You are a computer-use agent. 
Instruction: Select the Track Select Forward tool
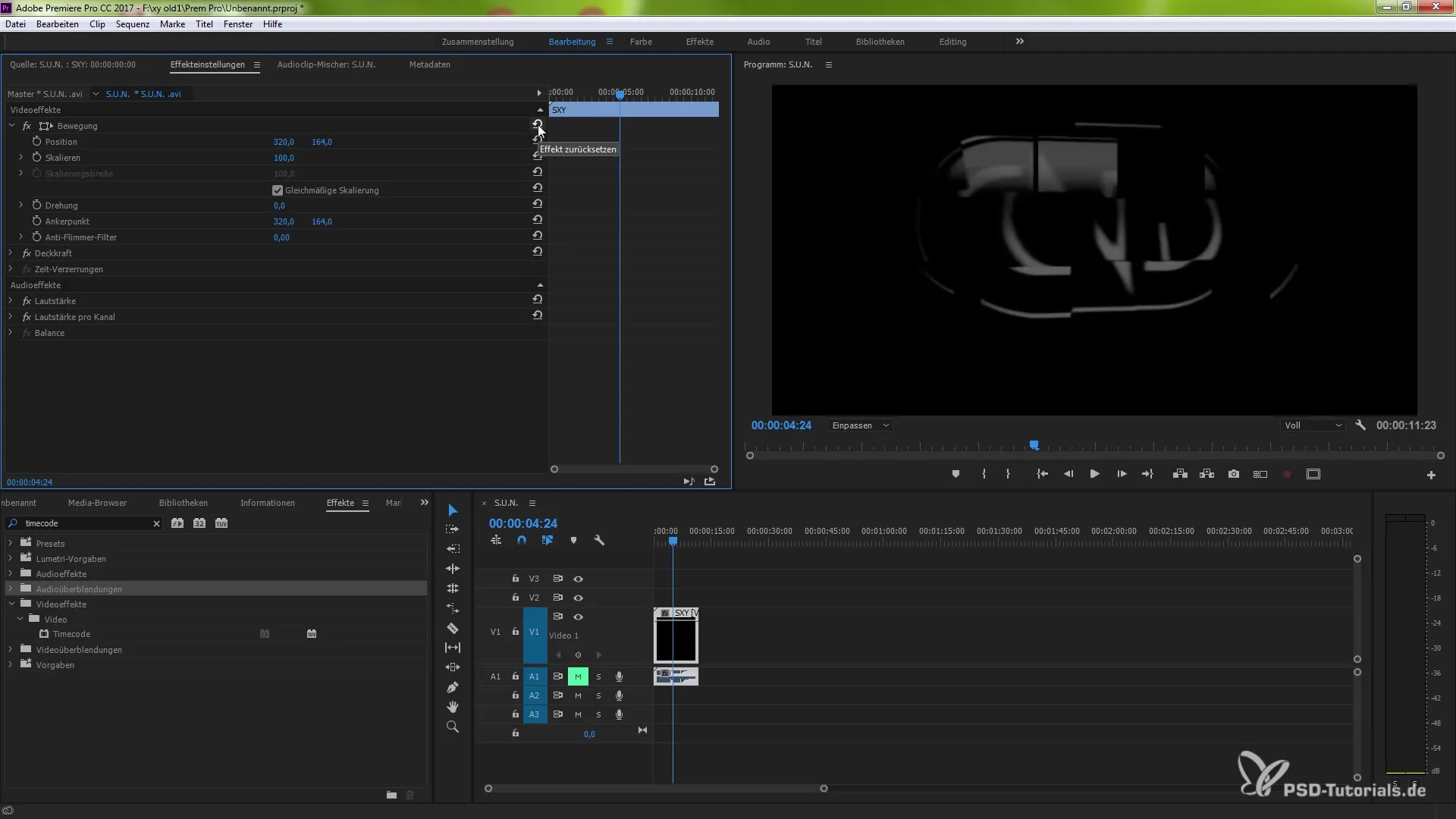(x=453, y=529)
